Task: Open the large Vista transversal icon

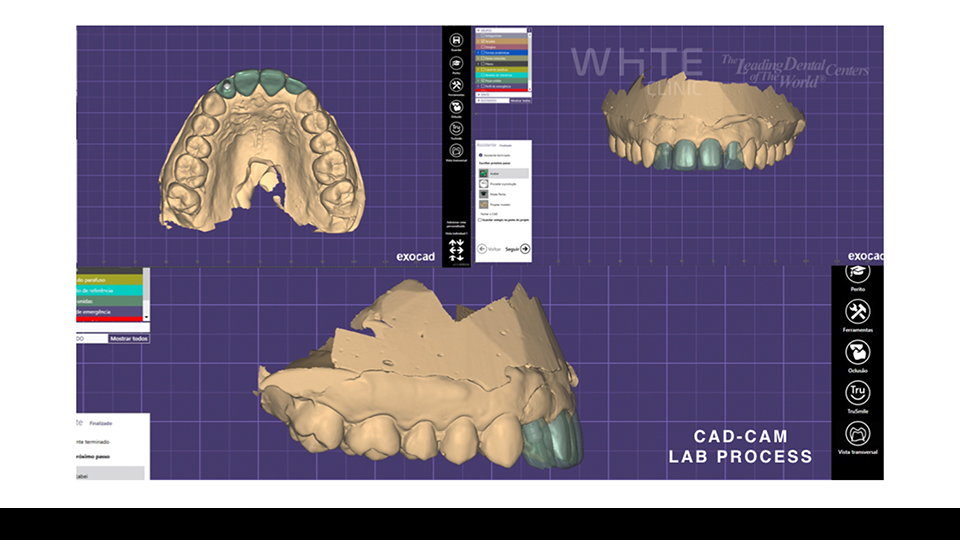Action: point(857,434)
